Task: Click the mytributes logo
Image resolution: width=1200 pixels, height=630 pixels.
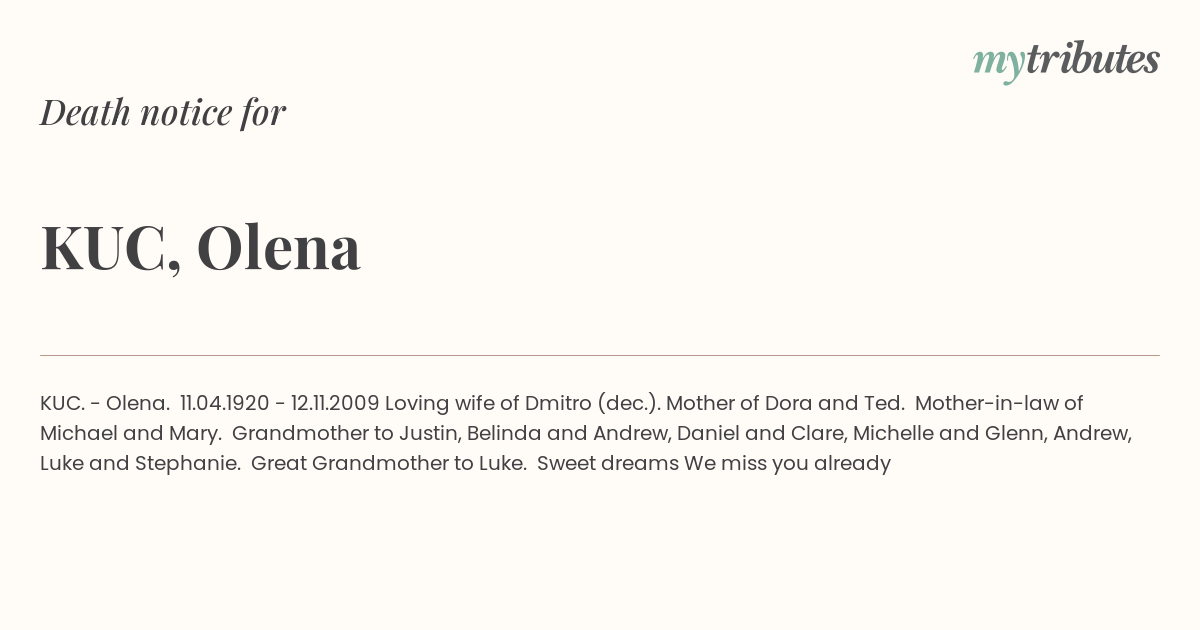Action: click(1066, 61)
